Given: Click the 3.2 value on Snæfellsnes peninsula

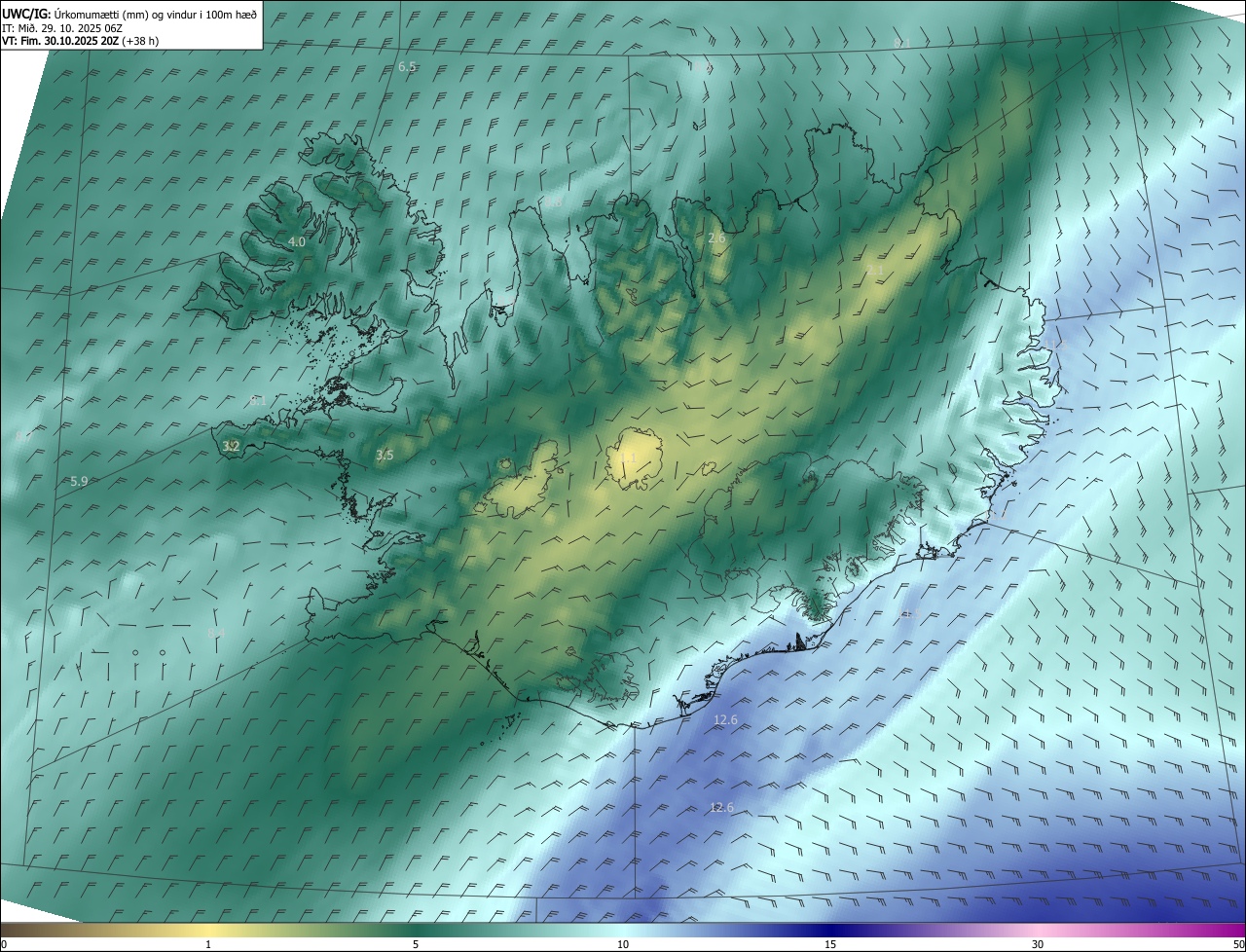Looking at the screenshot, I should (231, 447).
